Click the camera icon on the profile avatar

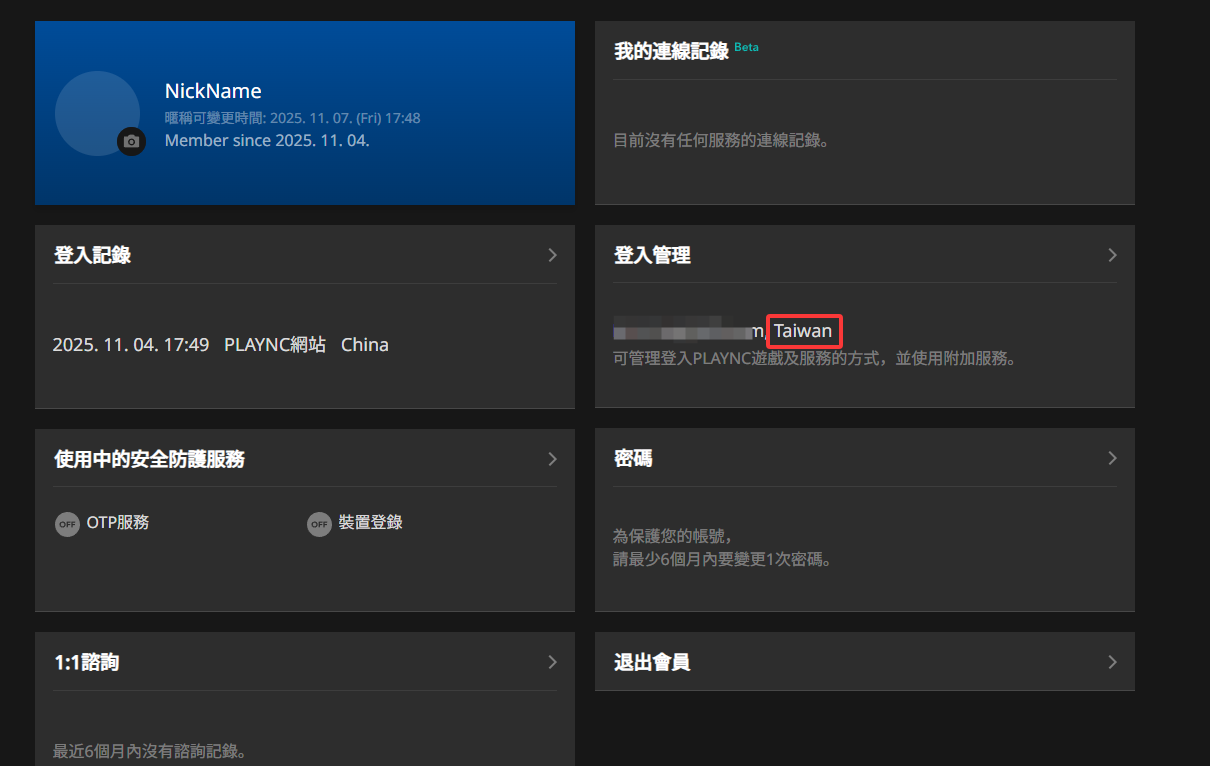(x=131, y=142)
